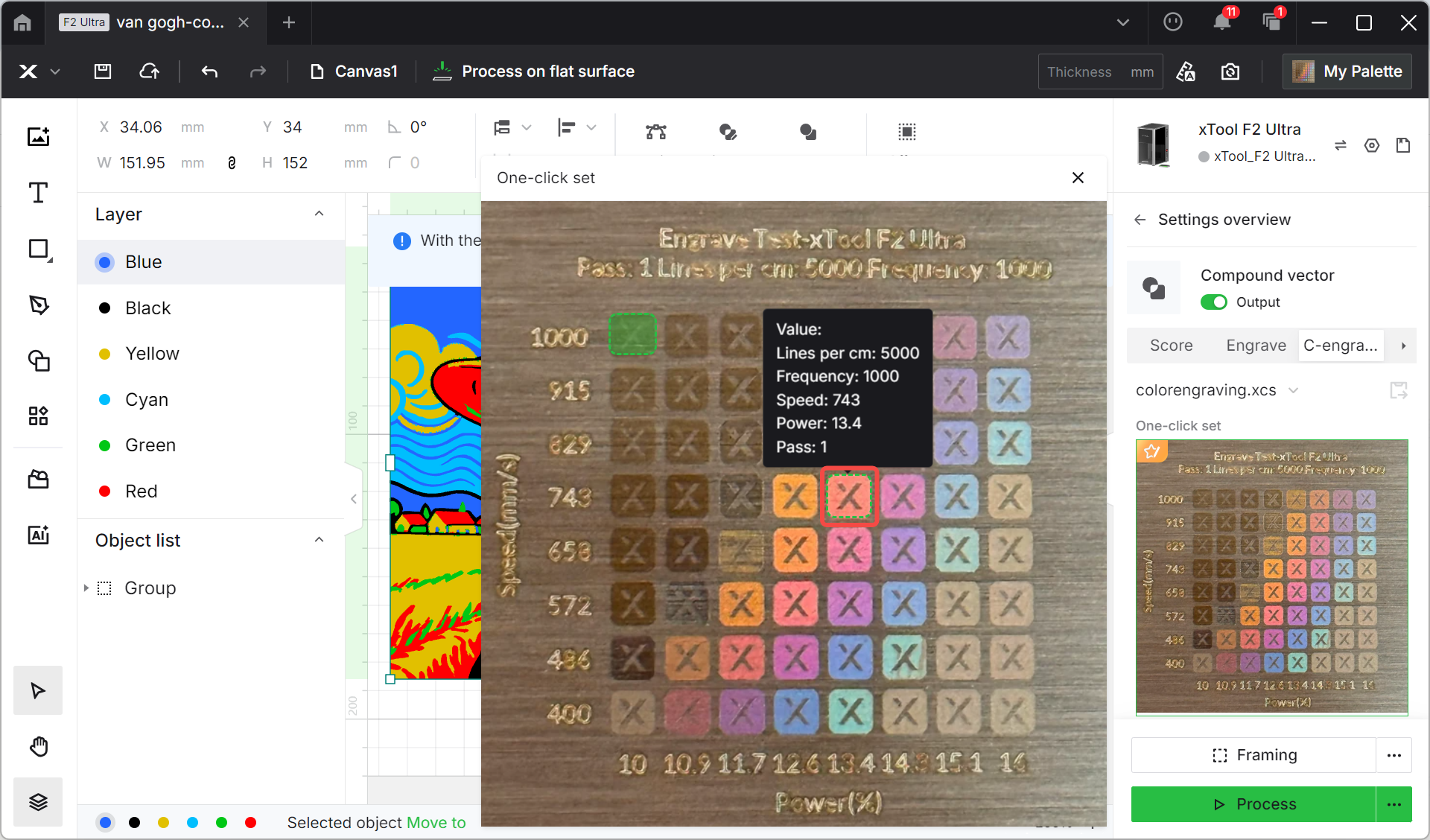The height and width of the screenshot is (840, 1430).
Task: Activate the Select arrow tool
Action: 38,690
